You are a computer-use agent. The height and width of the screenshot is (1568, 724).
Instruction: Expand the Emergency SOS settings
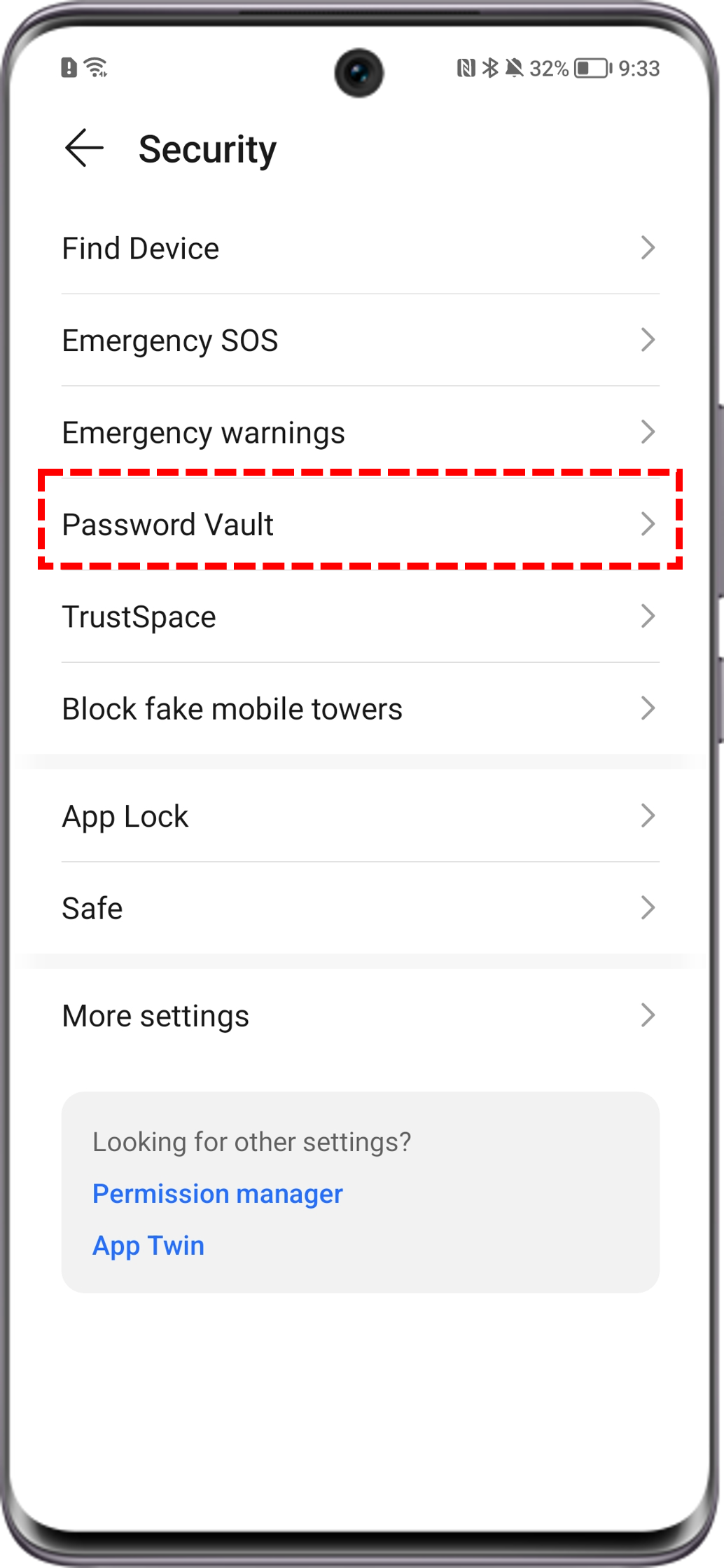649,341
